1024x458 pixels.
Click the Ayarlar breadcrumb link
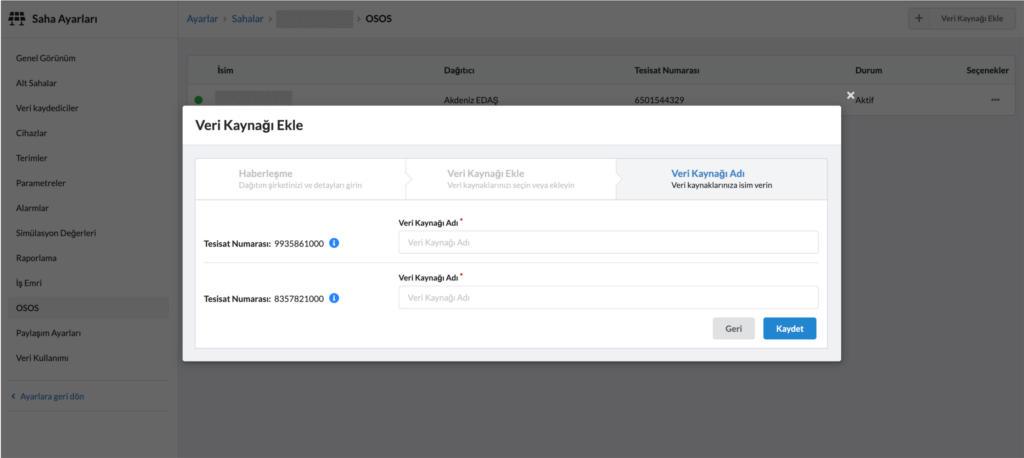(203, 19)
